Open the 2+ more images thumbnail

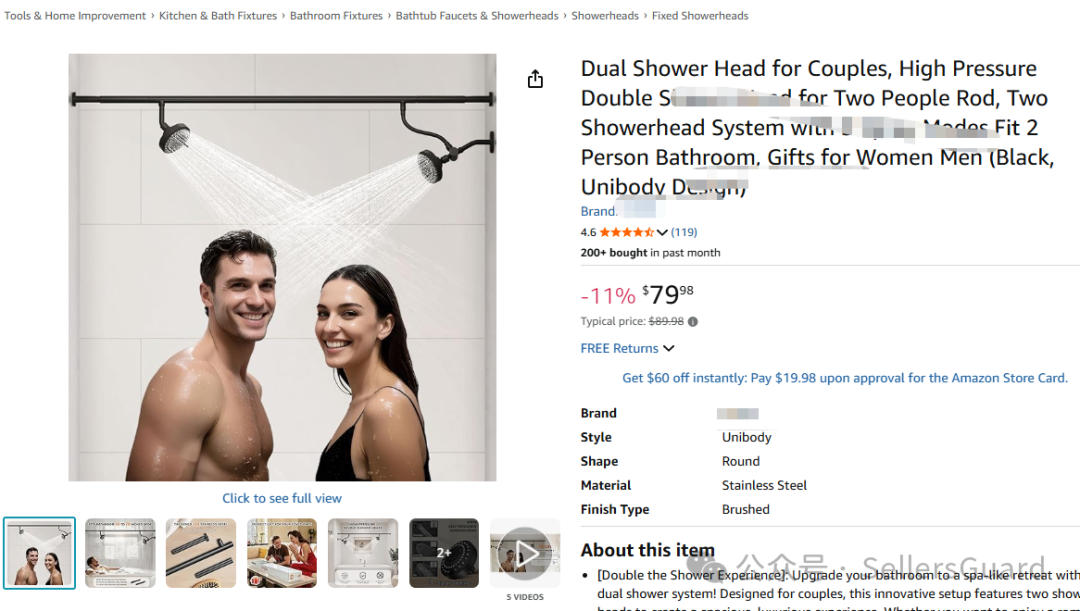click(444, 553)
